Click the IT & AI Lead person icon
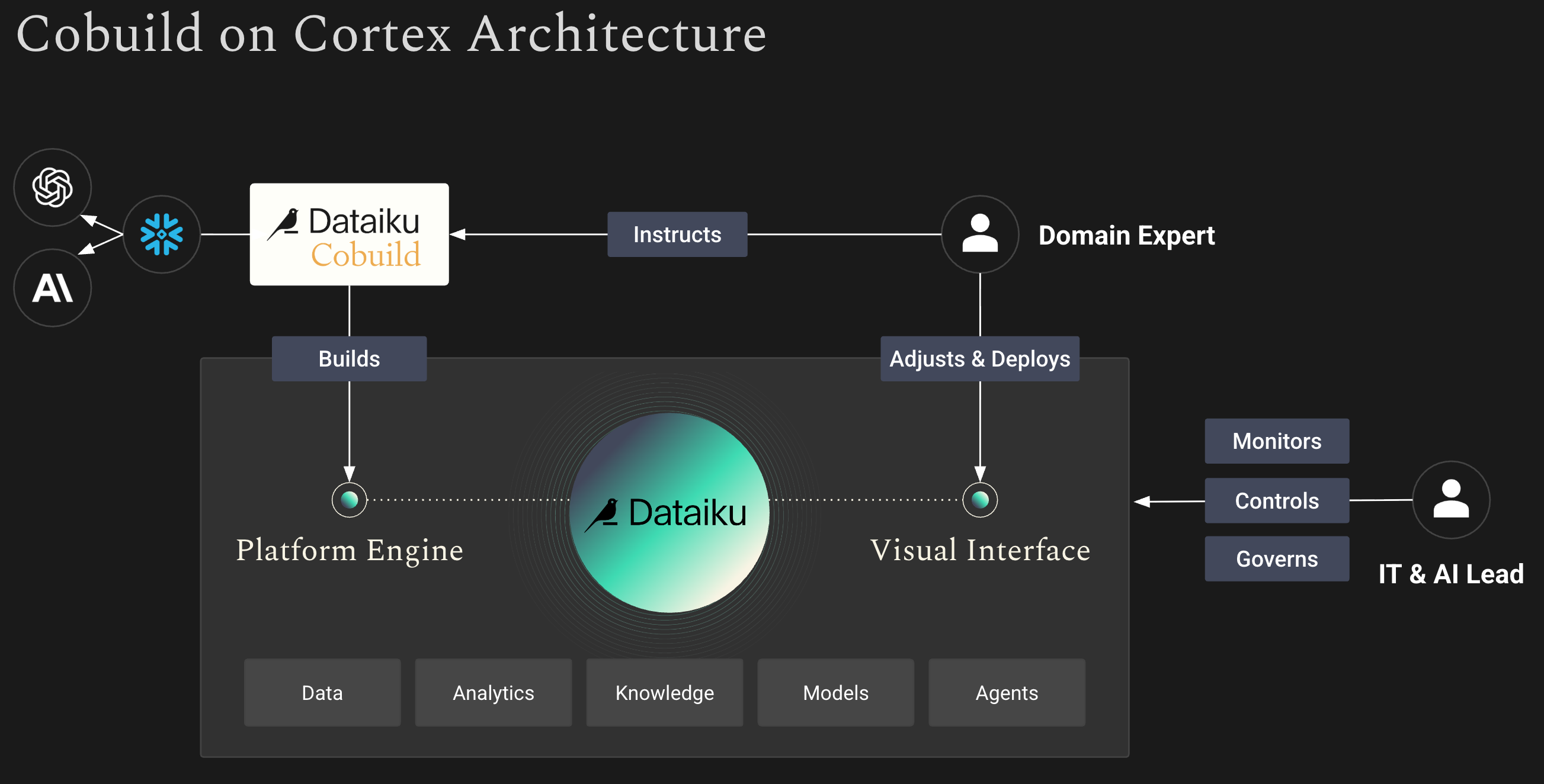1544x784 pixels. click(1451, 500)
